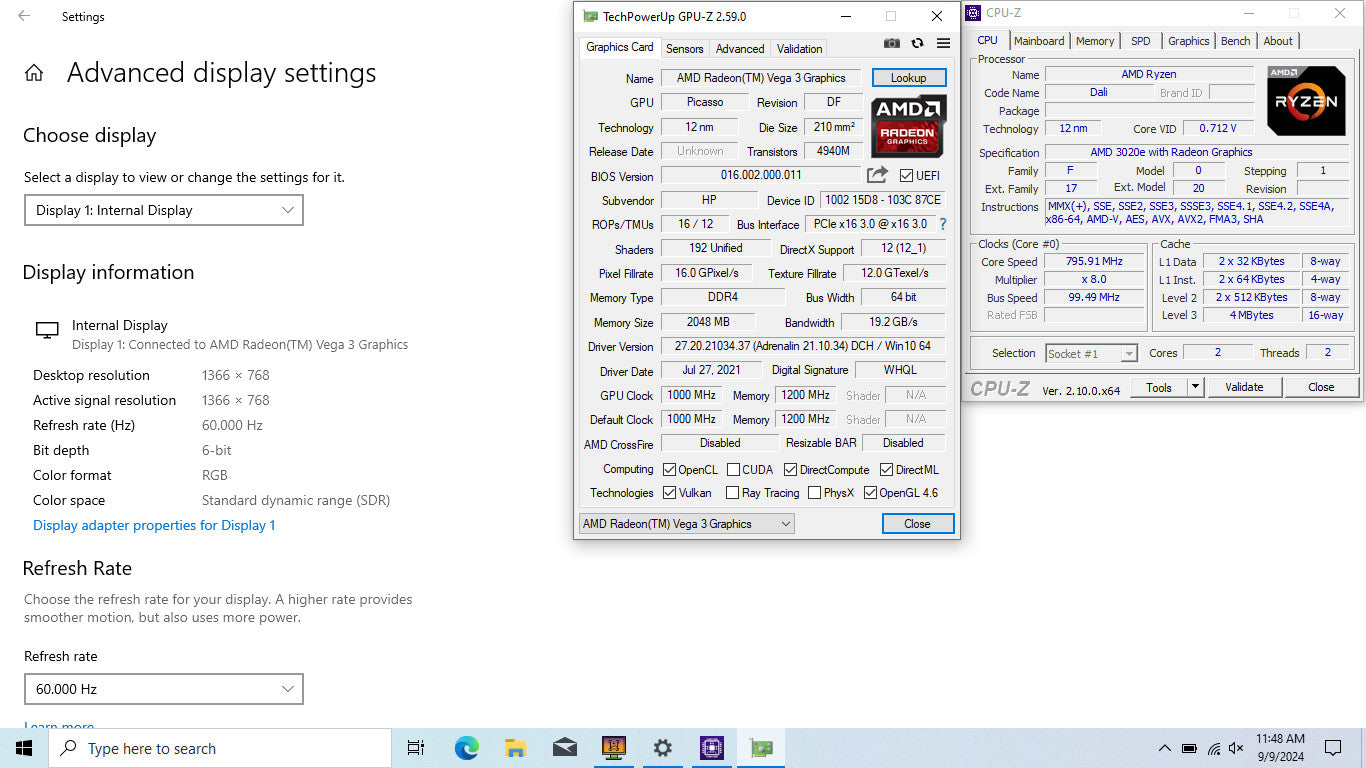Click the Lookup button in GPU-Z

pyautogui.click(x=909, y=77)
